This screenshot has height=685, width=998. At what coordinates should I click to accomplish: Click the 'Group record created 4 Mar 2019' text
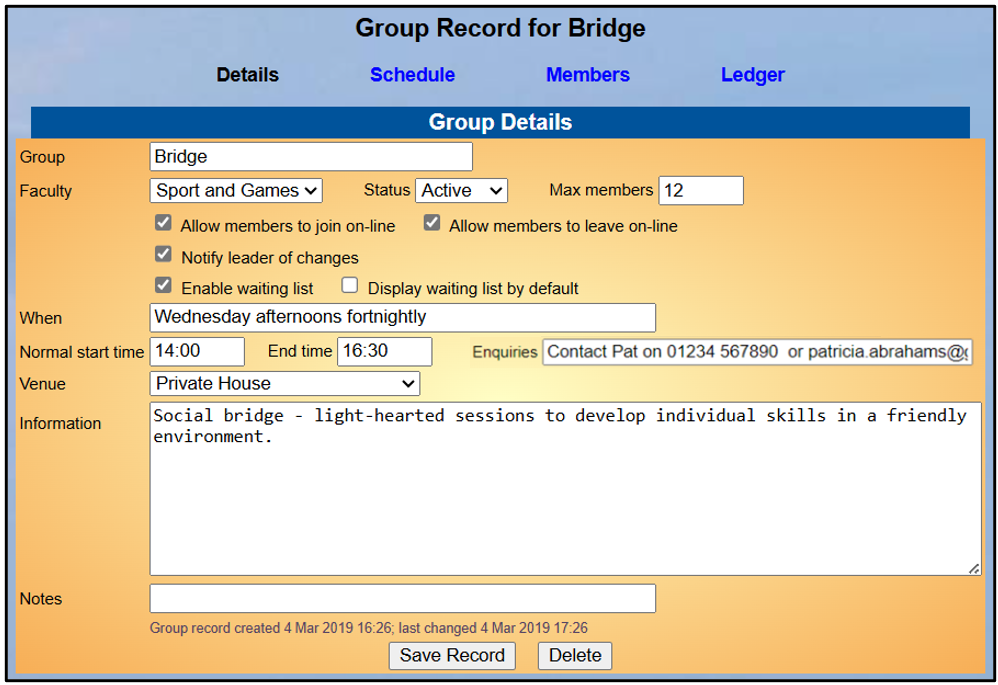coord(369,628)
